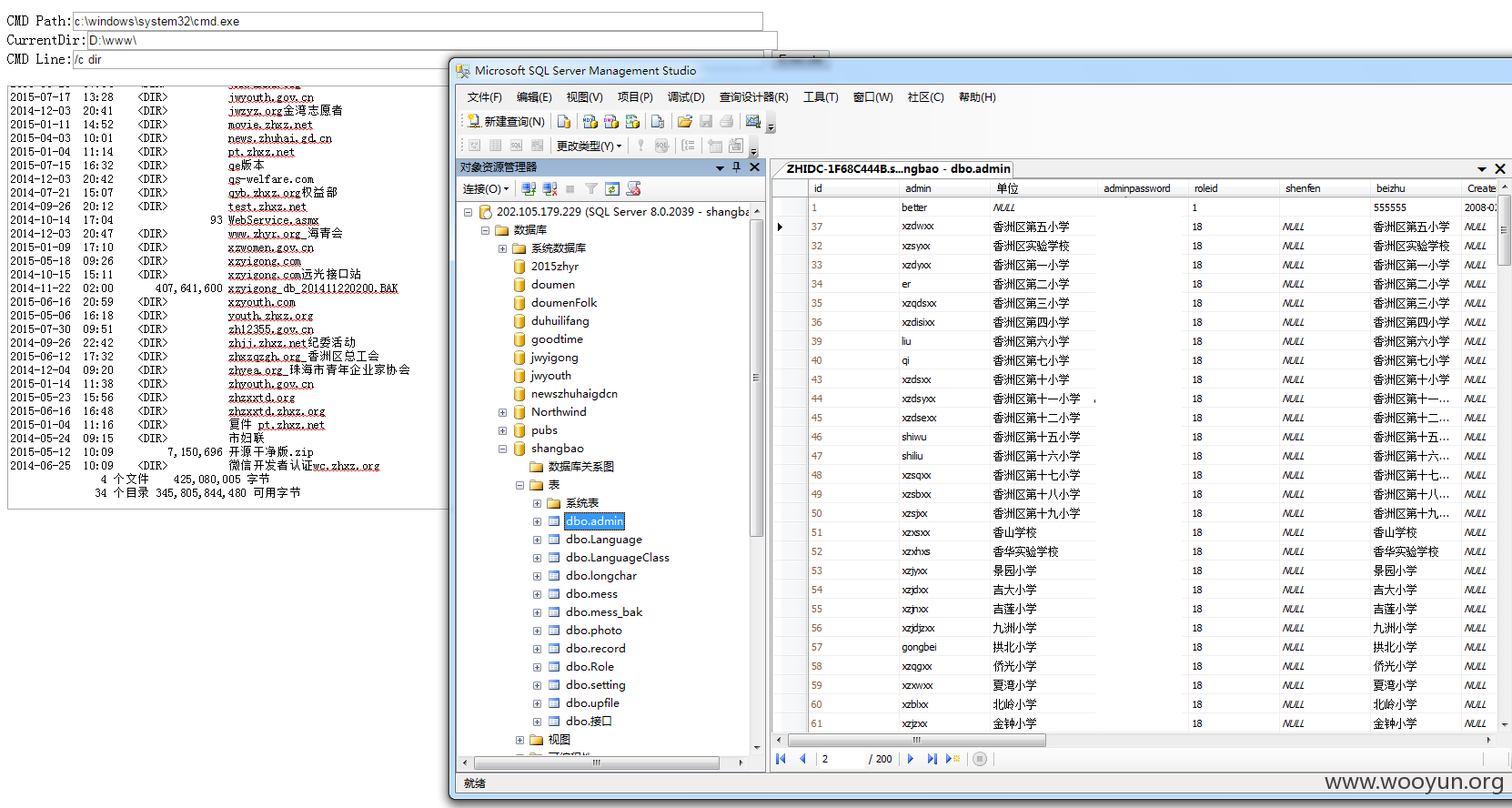Collapse the 数据库 folder node
The image size is (1512, 808).
click(485, 230)
